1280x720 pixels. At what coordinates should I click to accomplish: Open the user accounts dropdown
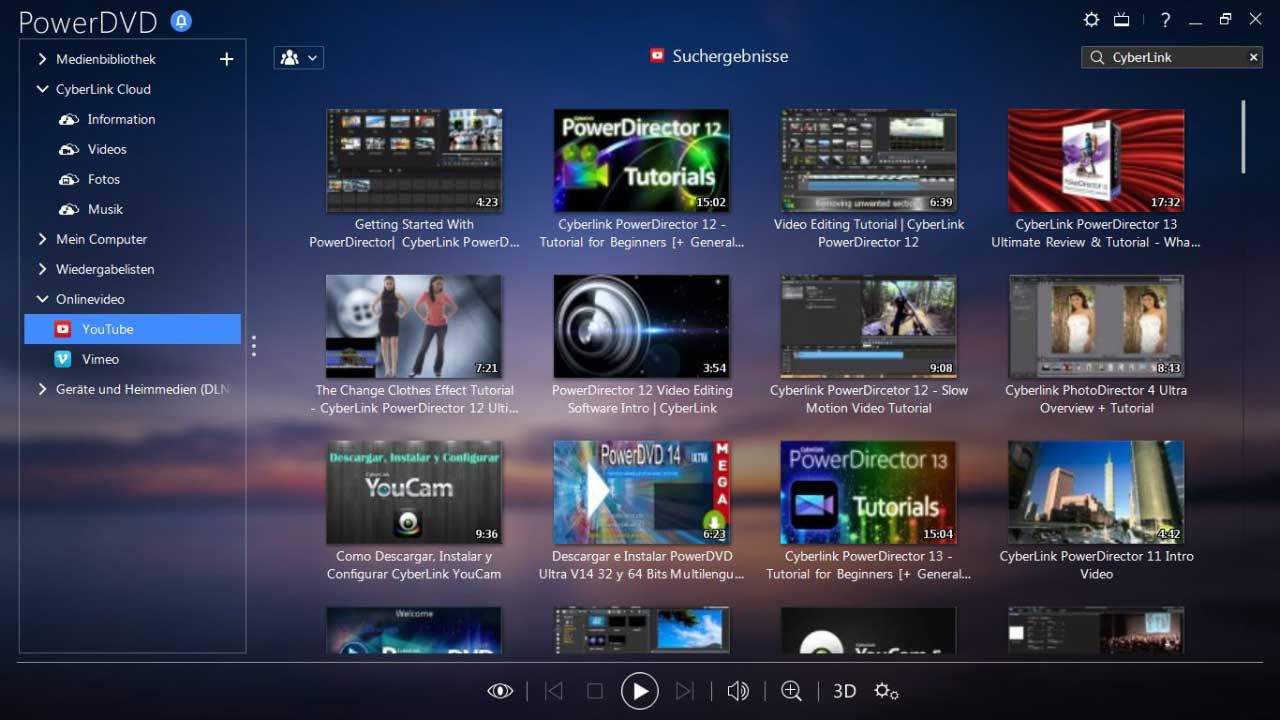tap(298, 58)
